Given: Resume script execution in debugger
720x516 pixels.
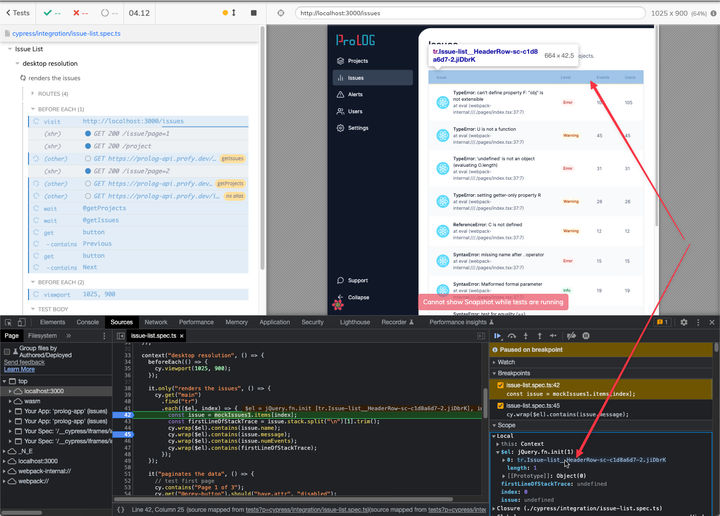Looking at the screenshot, I should point(497,336).
